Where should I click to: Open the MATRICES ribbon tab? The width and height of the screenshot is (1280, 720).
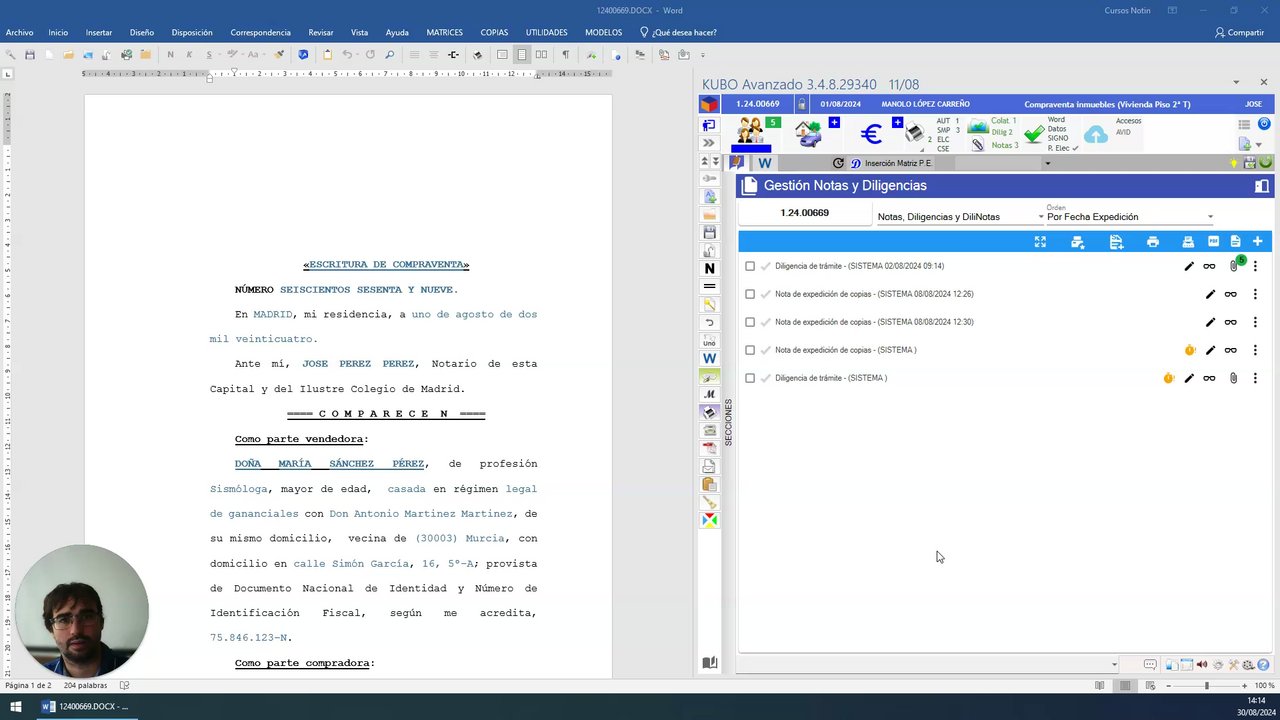tap(445, 32)
